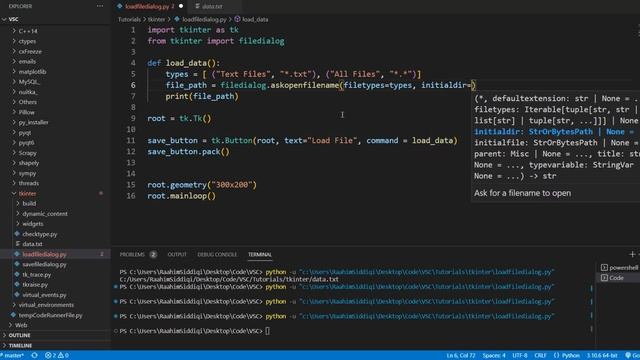
Task: Click Tutorials in the breadcrumb
Action: point(129,19)
